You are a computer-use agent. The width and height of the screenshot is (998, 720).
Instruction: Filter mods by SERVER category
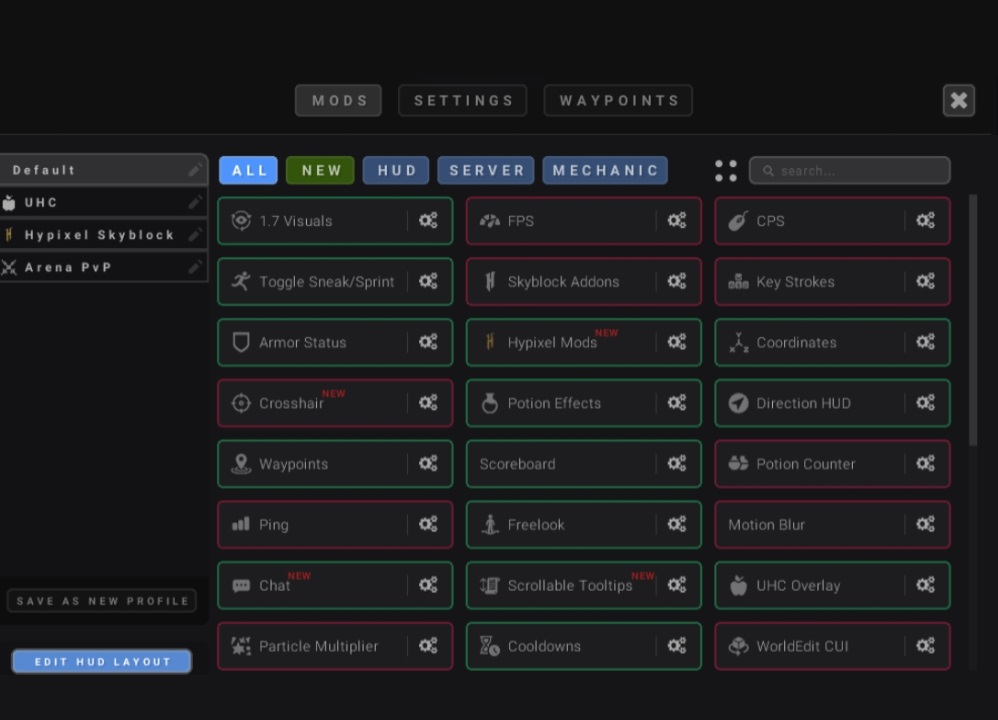(x=486, y=171)
